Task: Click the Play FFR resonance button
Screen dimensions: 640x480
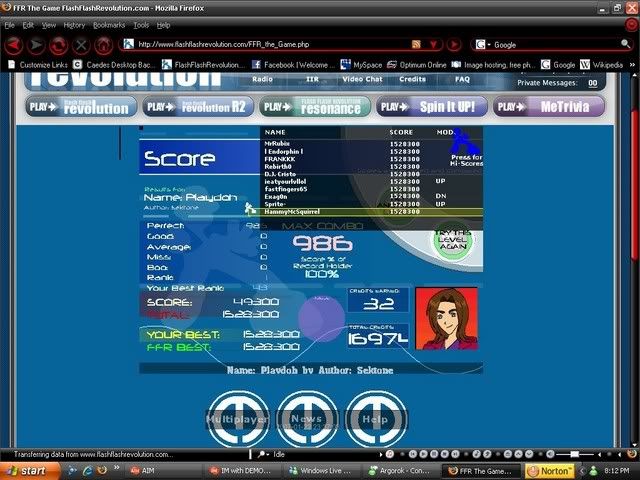Action: click(x=314, y=106)
